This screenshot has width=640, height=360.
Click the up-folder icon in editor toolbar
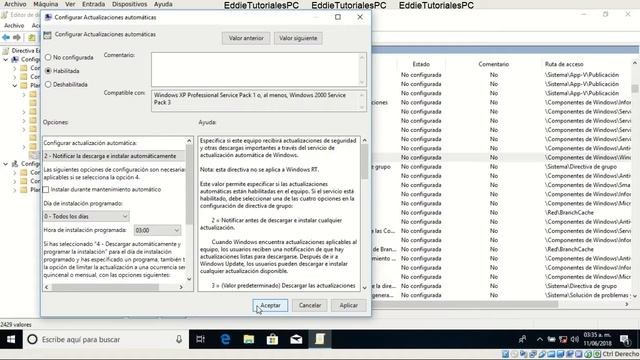31,38
